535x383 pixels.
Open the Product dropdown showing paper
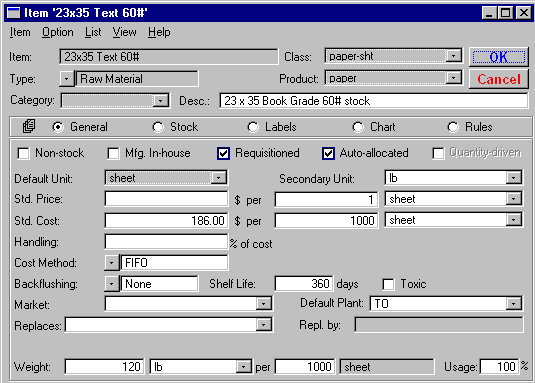453,78
